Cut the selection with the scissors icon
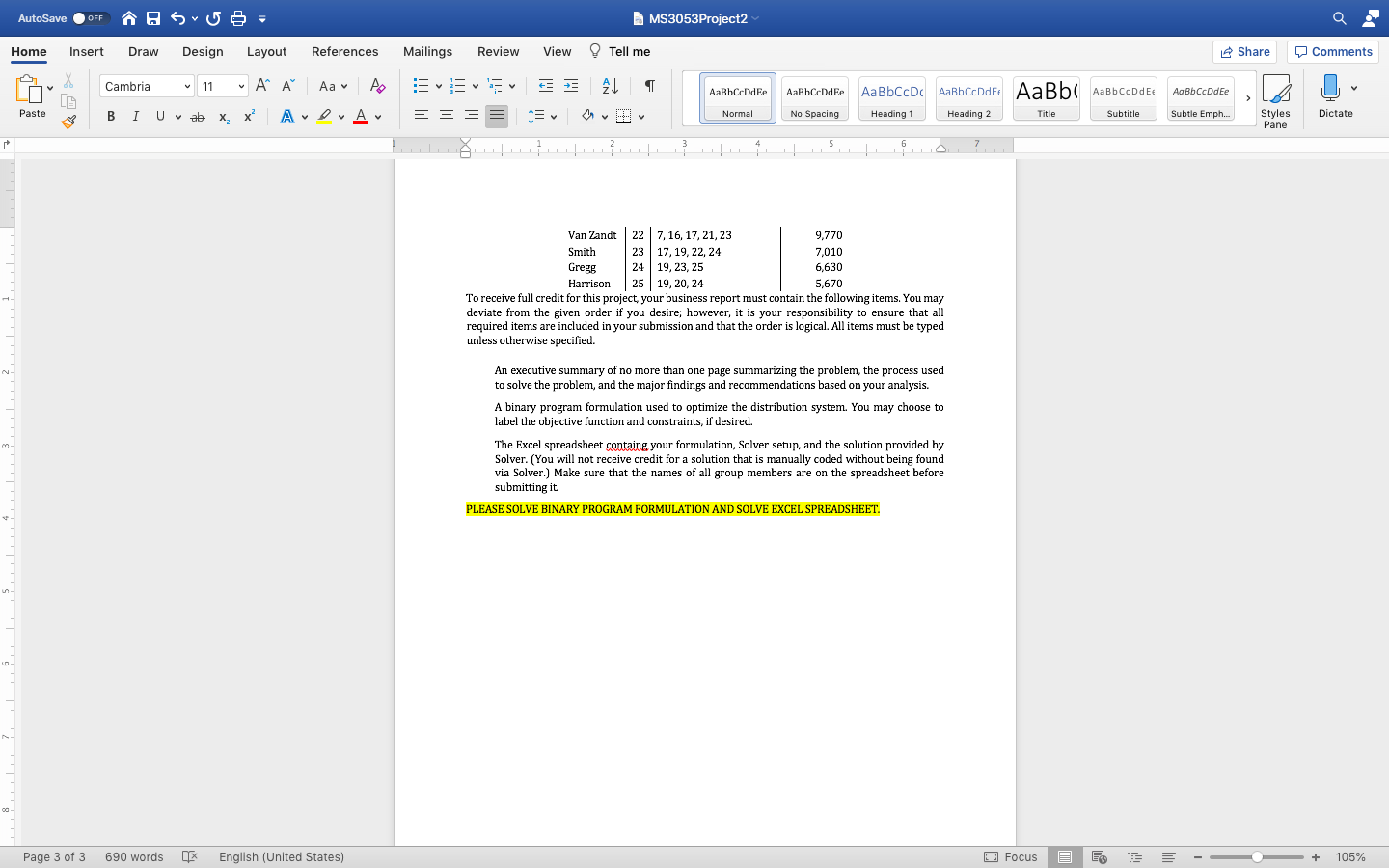Image resolution: width=1389 pixels, height=868 pixels. (x=68, y=81)
